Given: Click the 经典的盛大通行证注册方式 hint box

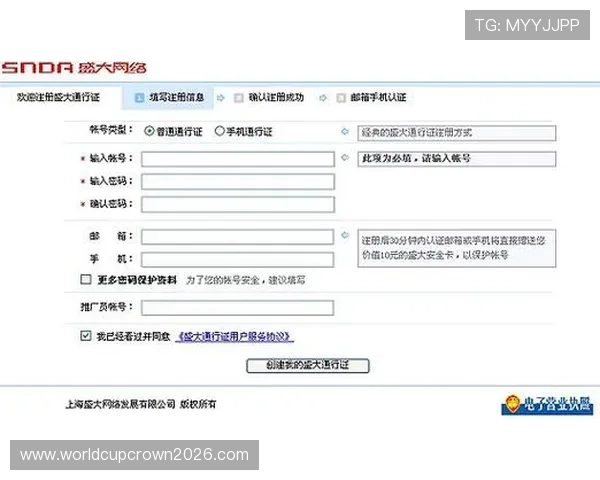Looking at the screenshot, I should tap(457, 133).
